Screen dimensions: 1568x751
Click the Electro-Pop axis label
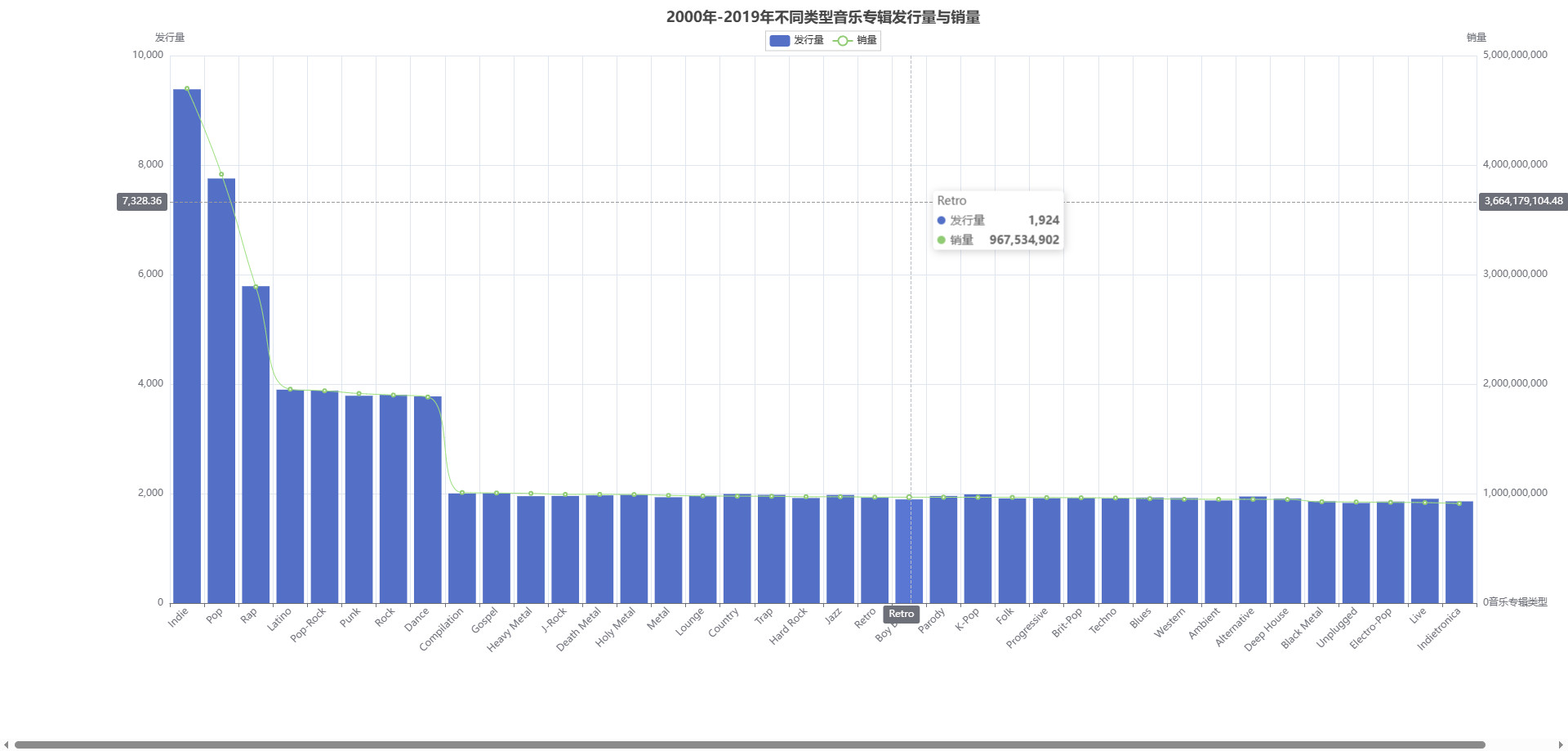(1370, 628)
